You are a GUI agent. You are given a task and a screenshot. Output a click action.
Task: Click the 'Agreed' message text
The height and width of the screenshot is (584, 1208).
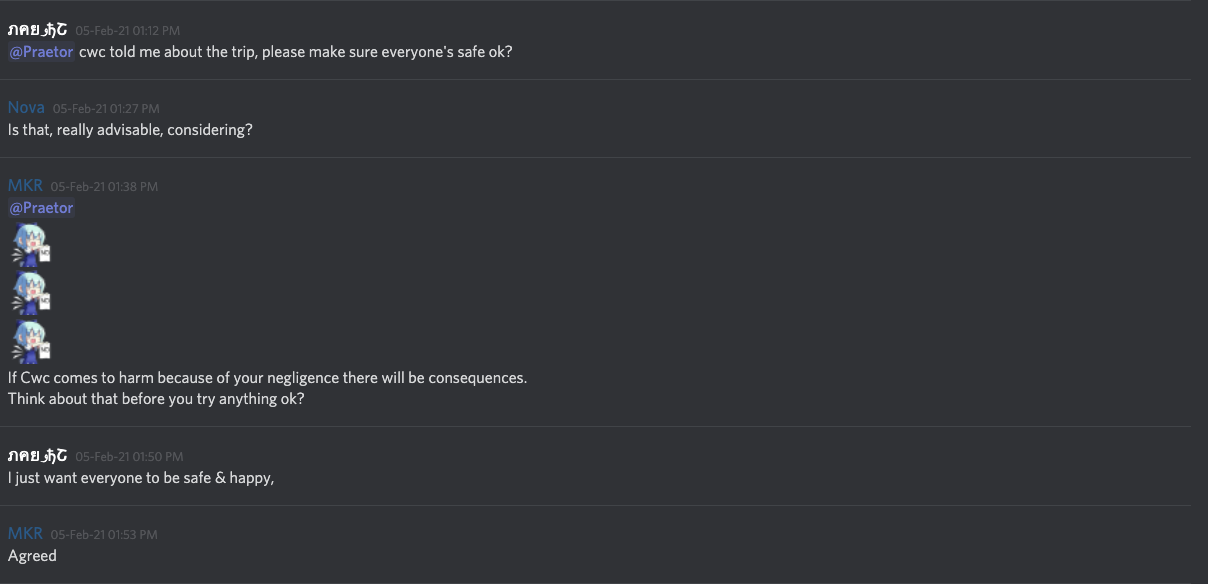coord(32,556)
